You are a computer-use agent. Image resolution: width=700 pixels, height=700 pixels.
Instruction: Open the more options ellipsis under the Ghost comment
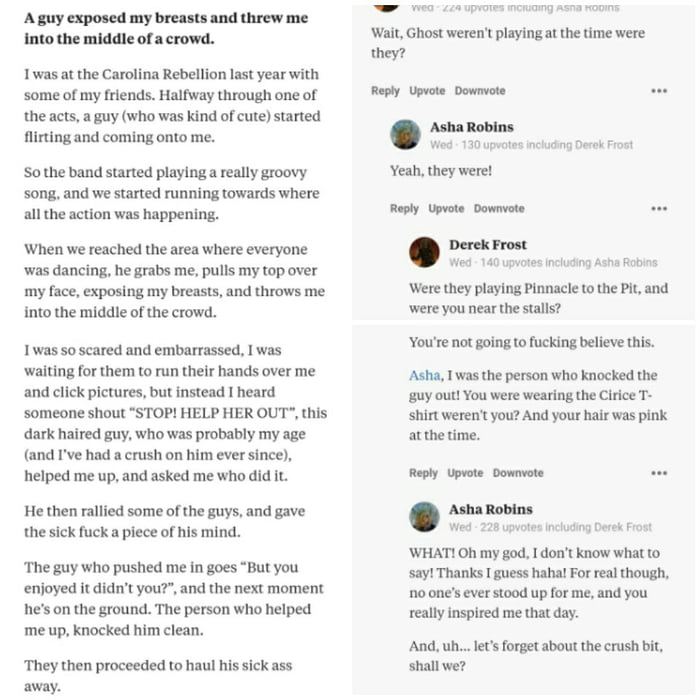(658, 91)
